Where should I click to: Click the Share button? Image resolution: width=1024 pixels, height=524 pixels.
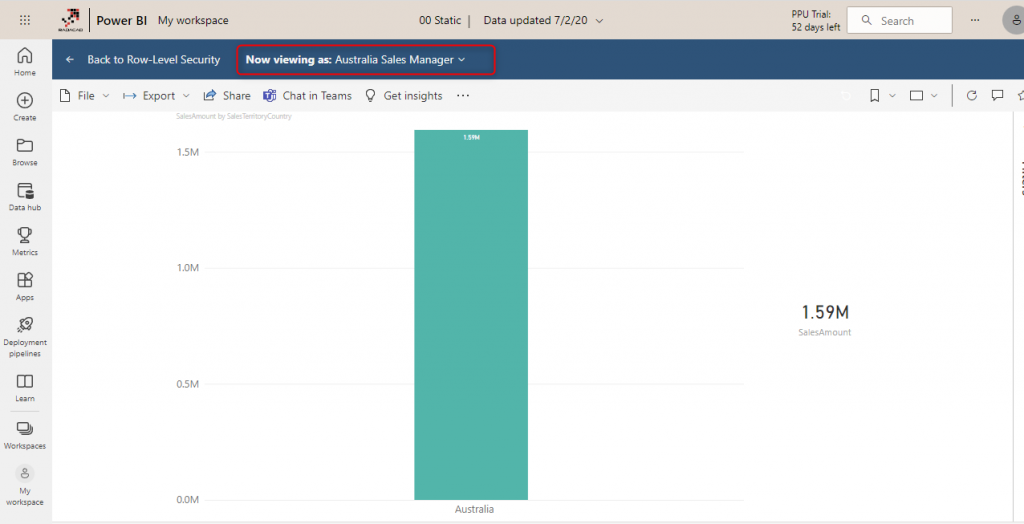tap(227, 96)
